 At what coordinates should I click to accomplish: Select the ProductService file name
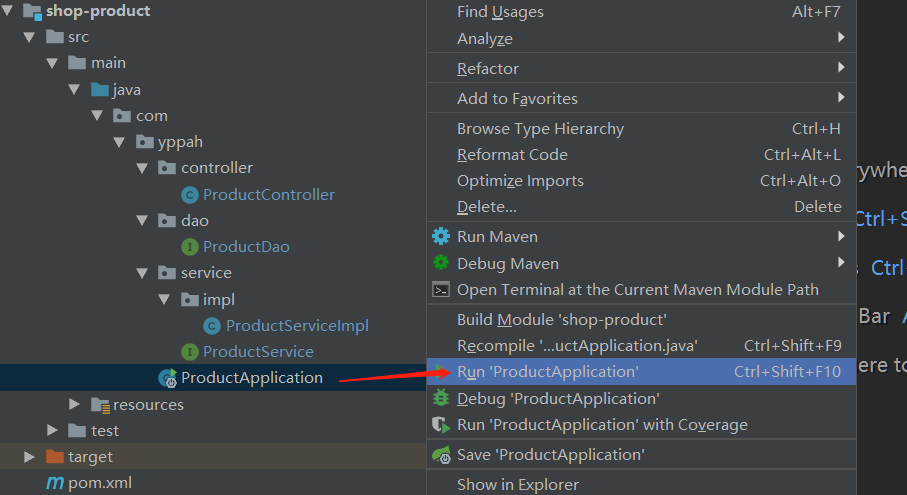pyautogui.click(x=259, y=352)
